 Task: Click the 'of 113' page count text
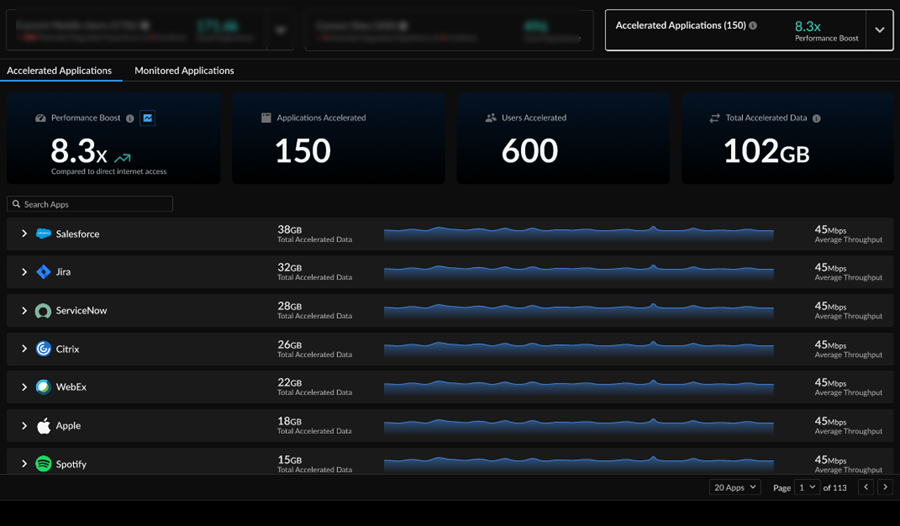835,488
